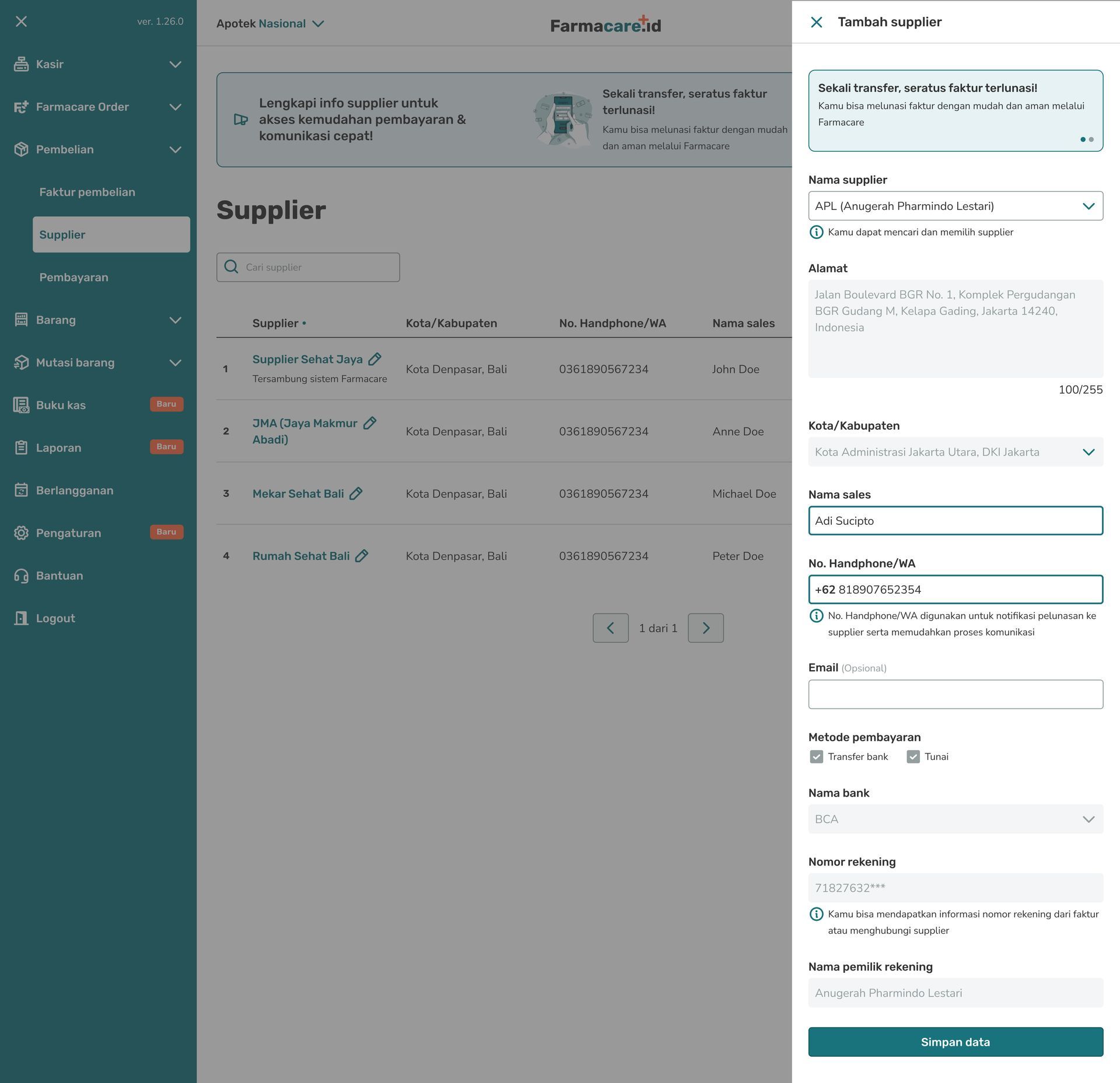
Task: Close the Tambah supplier panel
Action: pos(816,22)
